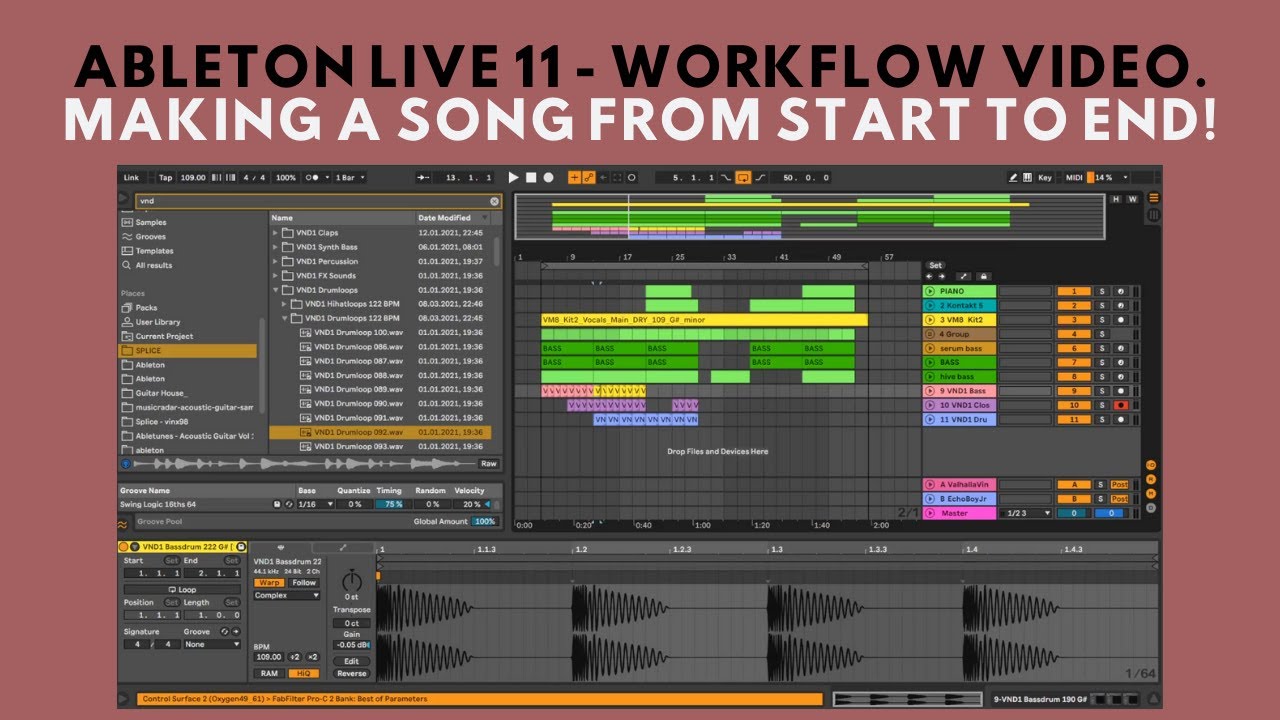Click the Set locator button
The height and width of the screenshot is (720, 1280).
point(936,266)
